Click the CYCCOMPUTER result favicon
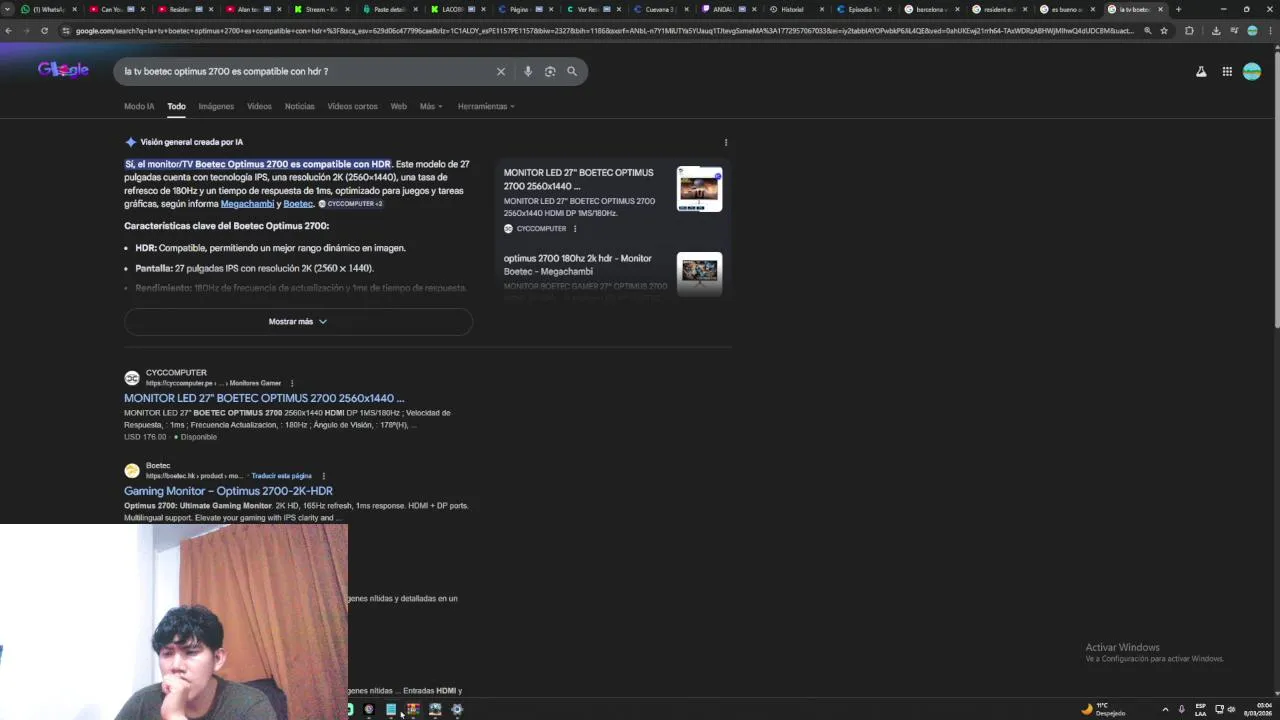 pos(132,378)
